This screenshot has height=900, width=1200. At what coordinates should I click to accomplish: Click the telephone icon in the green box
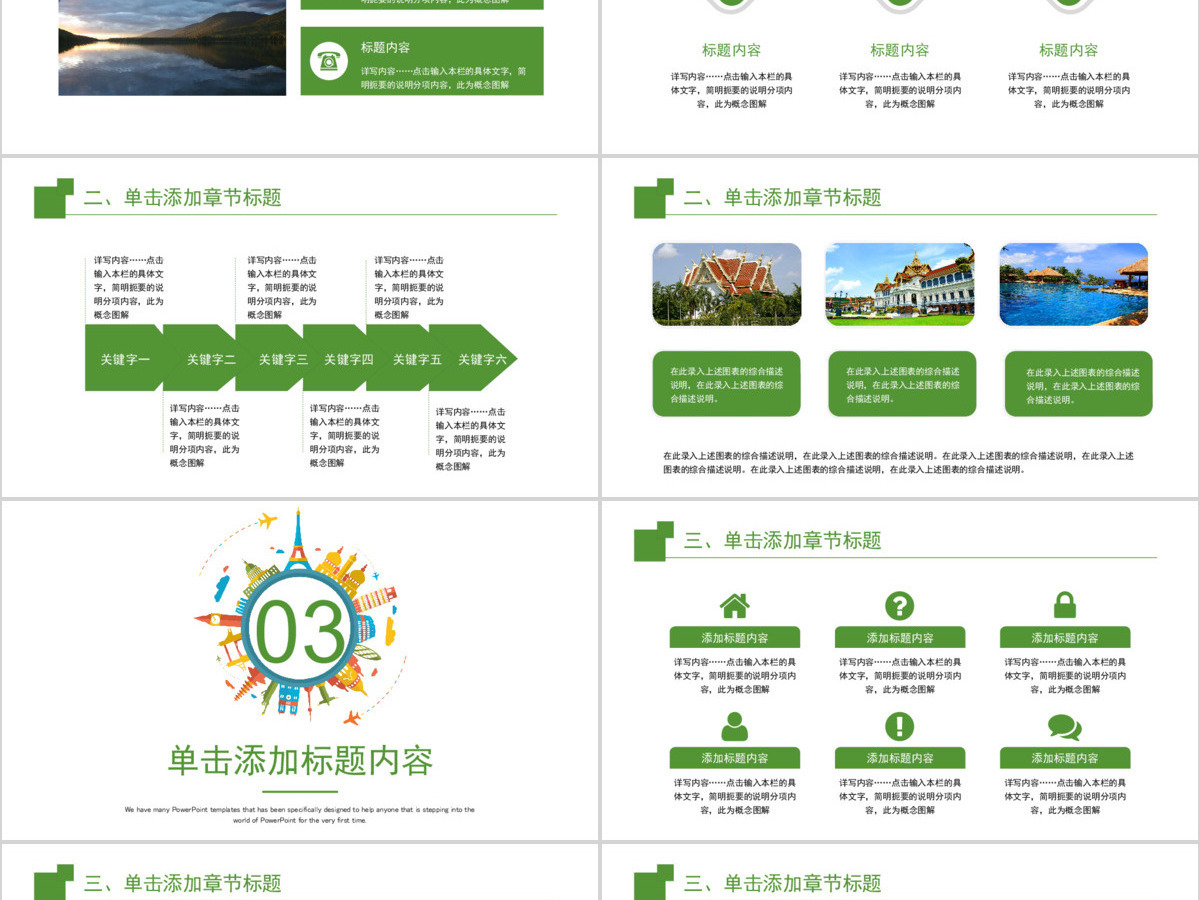click(328, 60)
